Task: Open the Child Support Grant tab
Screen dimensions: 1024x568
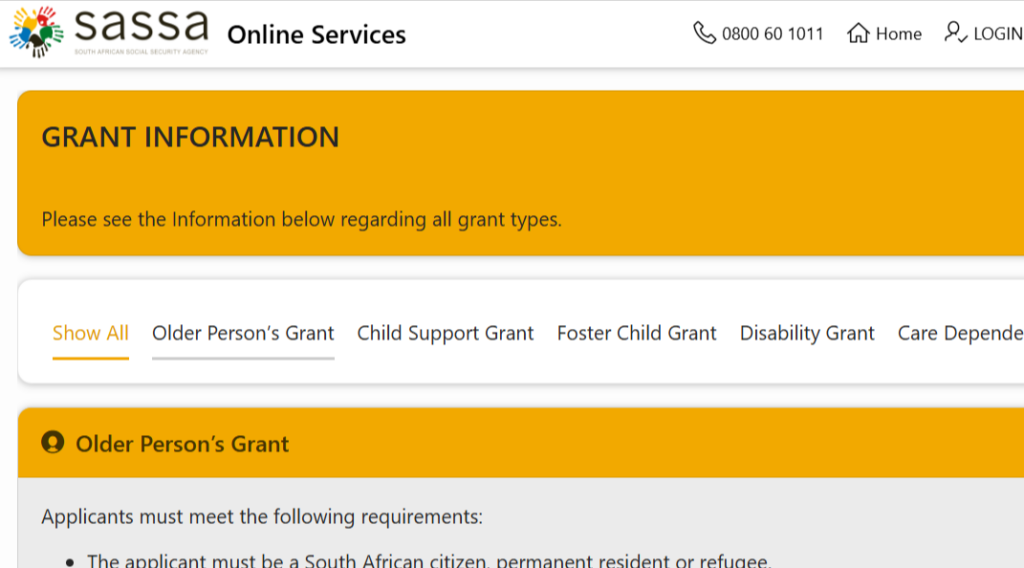Action: pos(445,333)
